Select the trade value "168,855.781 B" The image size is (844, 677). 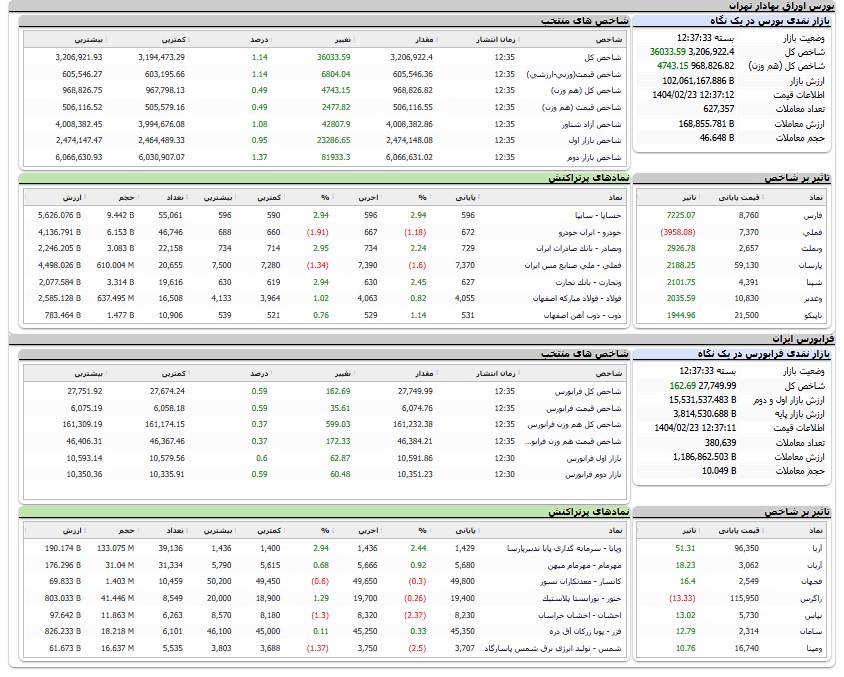coord(706,124)
